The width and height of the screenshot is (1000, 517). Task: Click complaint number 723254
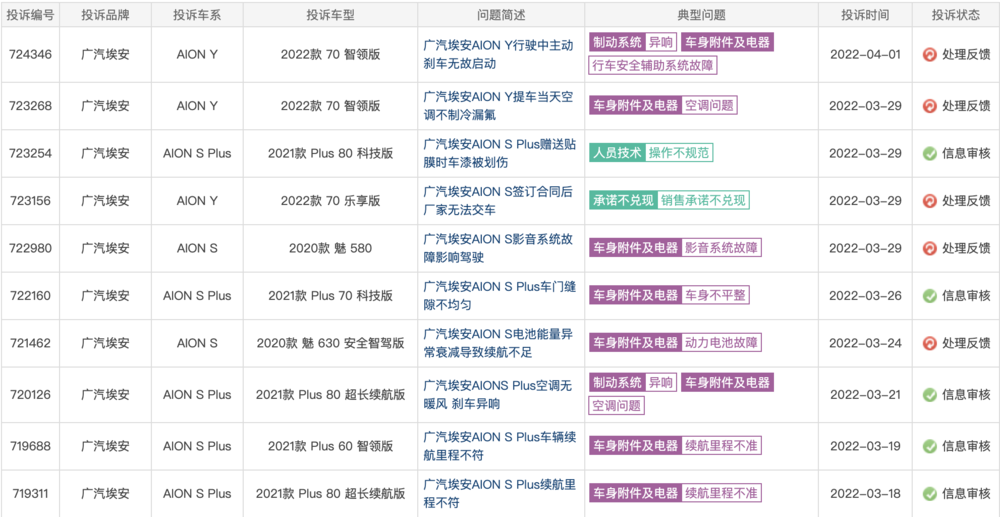[x=30, y=153]
